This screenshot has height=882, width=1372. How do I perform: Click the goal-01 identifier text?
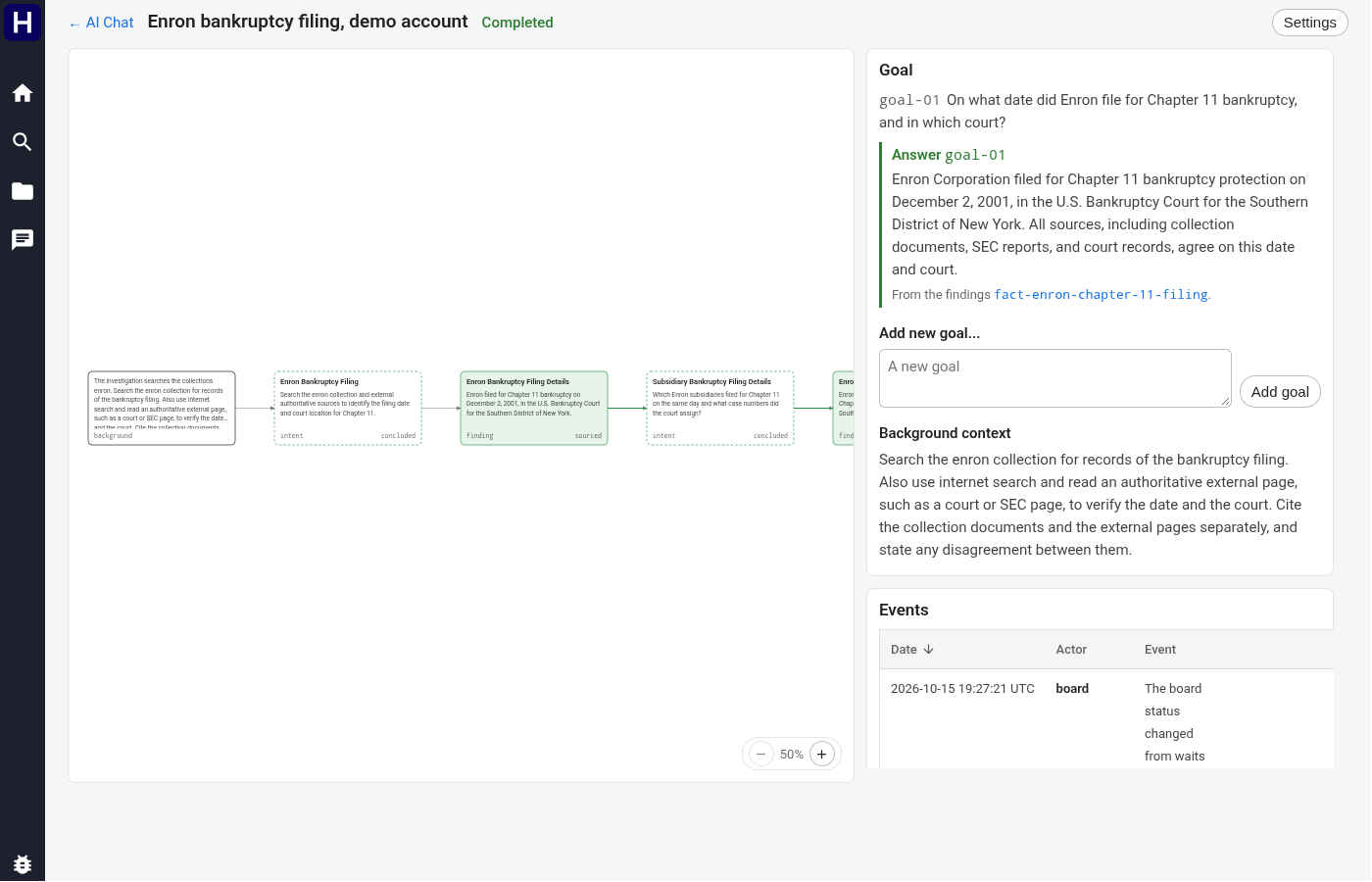[x=909, y=100]
